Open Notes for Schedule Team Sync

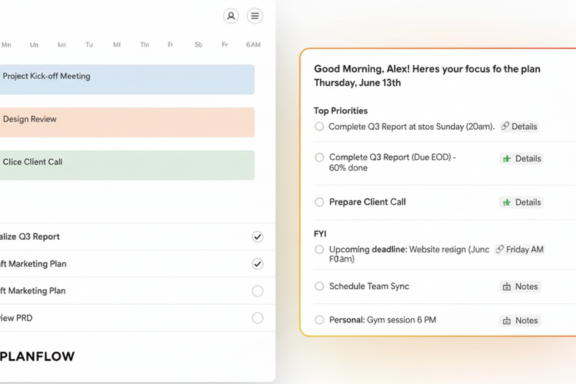(520, 287)
